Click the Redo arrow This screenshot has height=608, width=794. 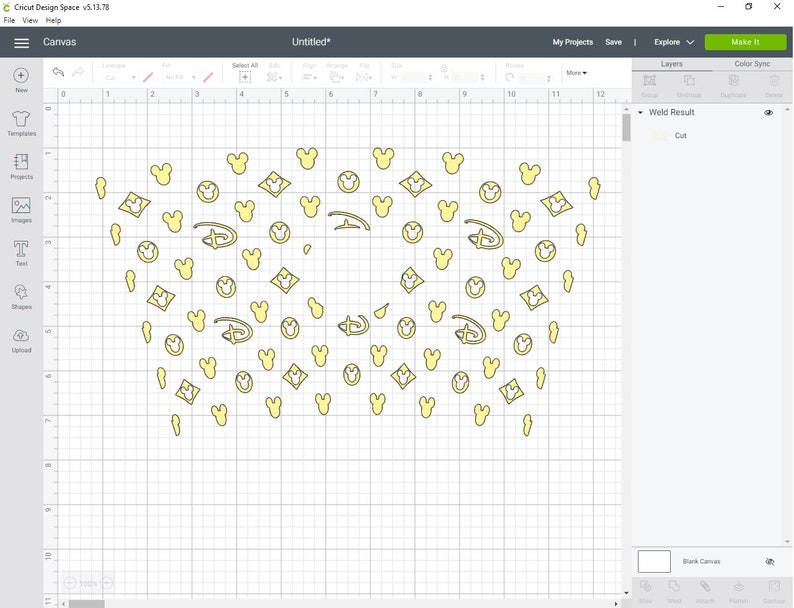tap(78, 72)
